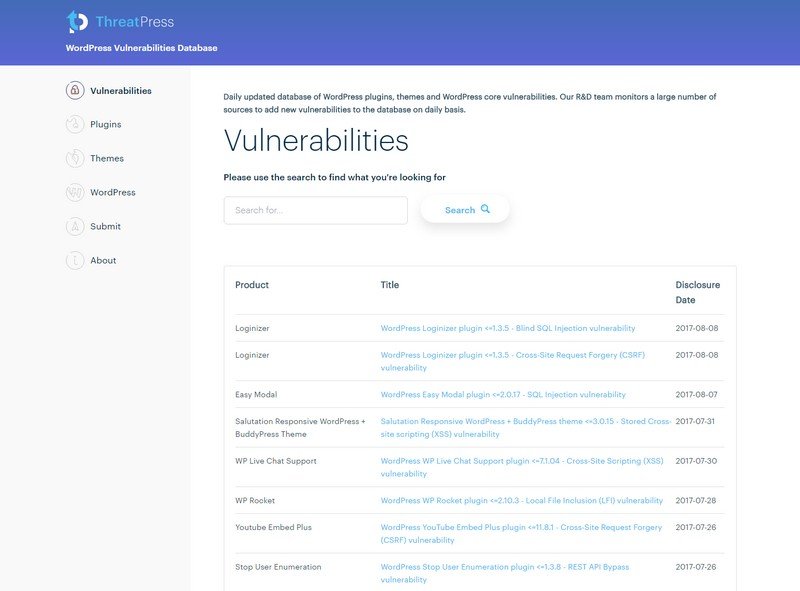800x591 pixels.
Task: Open Loginizer Blind SQL Injection vulnerability link
Action: (x=508, y=328)
